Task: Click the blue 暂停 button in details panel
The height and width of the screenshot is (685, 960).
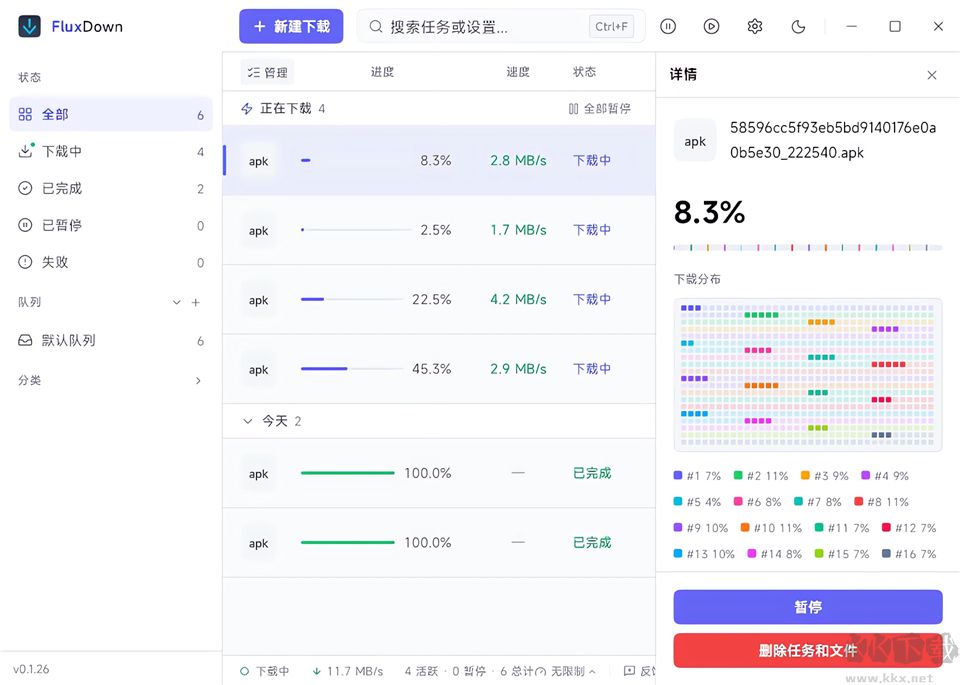Action: tap(807, 607)
